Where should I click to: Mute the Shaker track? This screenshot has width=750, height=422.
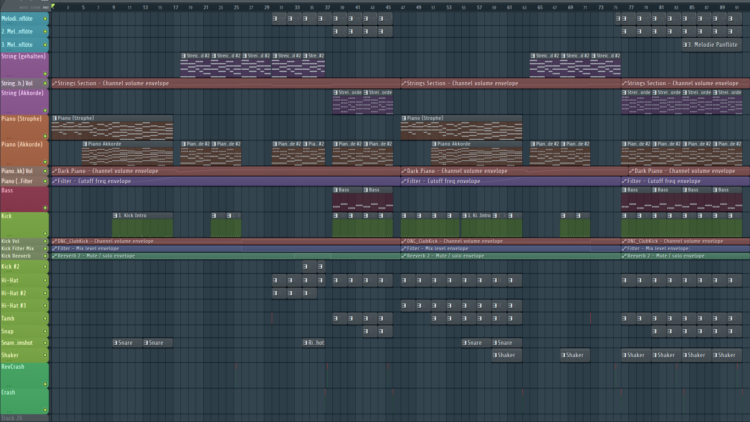pyautogui.click(x=45, y=355)
